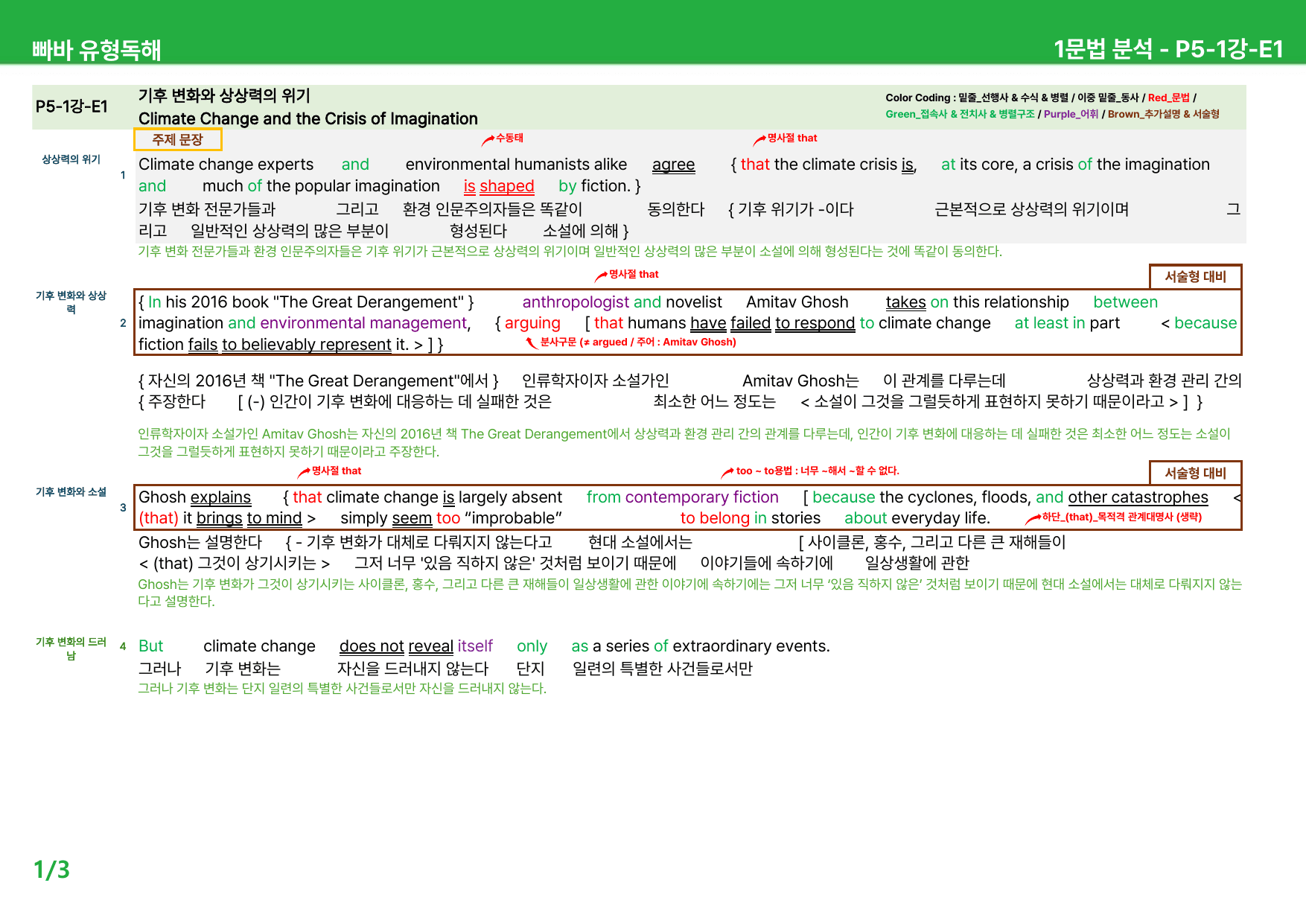Click the quoted word 'improbable' in sentence 3
Screen dimensions: 1306x924
[513, 518]
